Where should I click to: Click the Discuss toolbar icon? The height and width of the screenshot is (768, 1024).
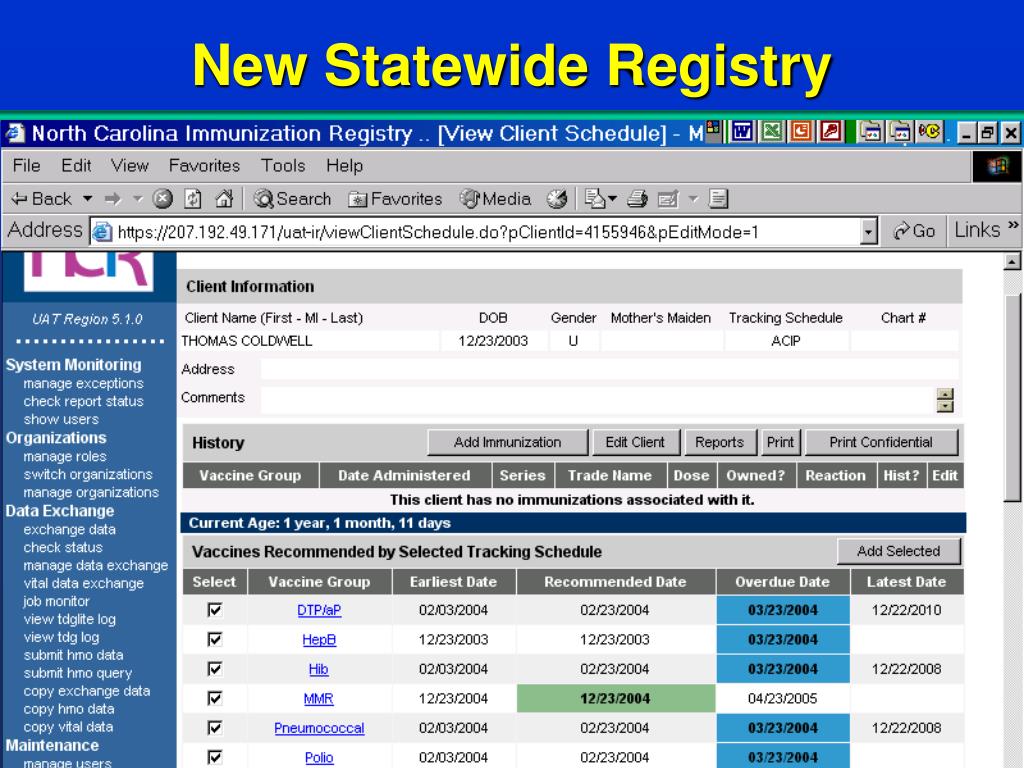(718, 199)
